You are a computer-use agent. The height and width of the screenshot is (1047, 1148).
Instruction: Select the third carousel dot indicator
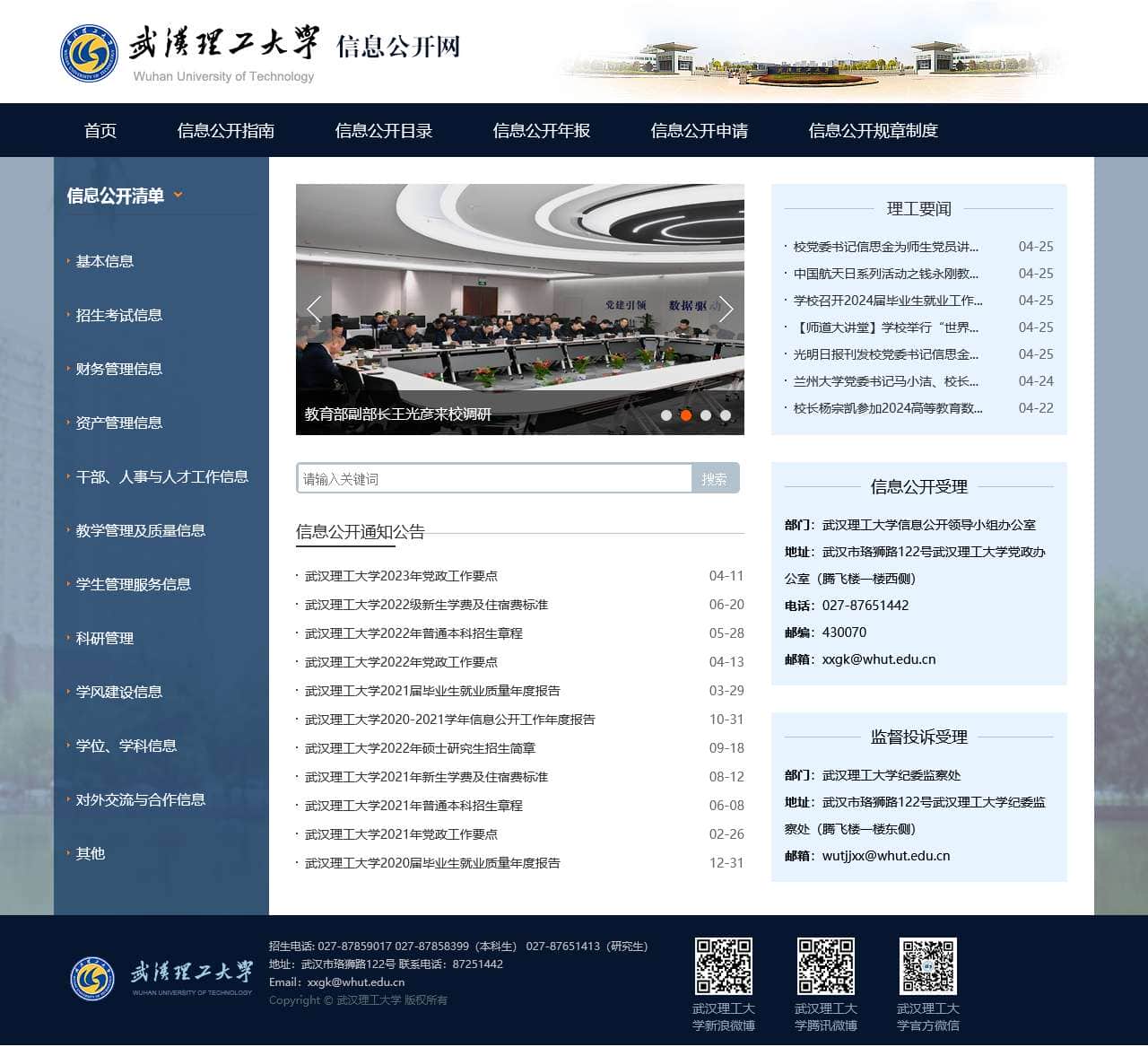(x=706, y=415)
